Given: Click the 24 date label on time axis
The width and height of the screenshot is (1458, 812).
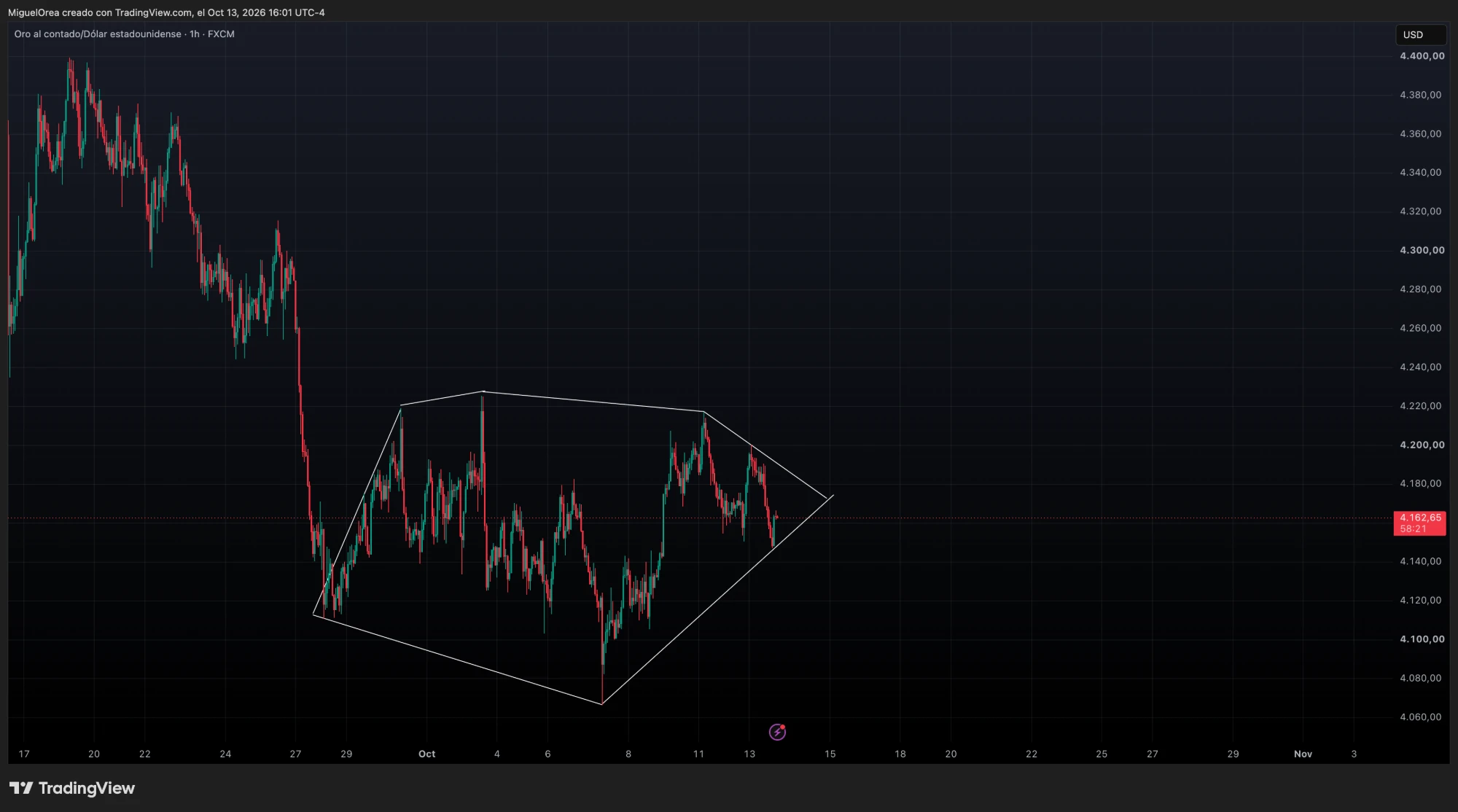Looking at the screenshot, I should pyautogui.click(x=225, y=754).
